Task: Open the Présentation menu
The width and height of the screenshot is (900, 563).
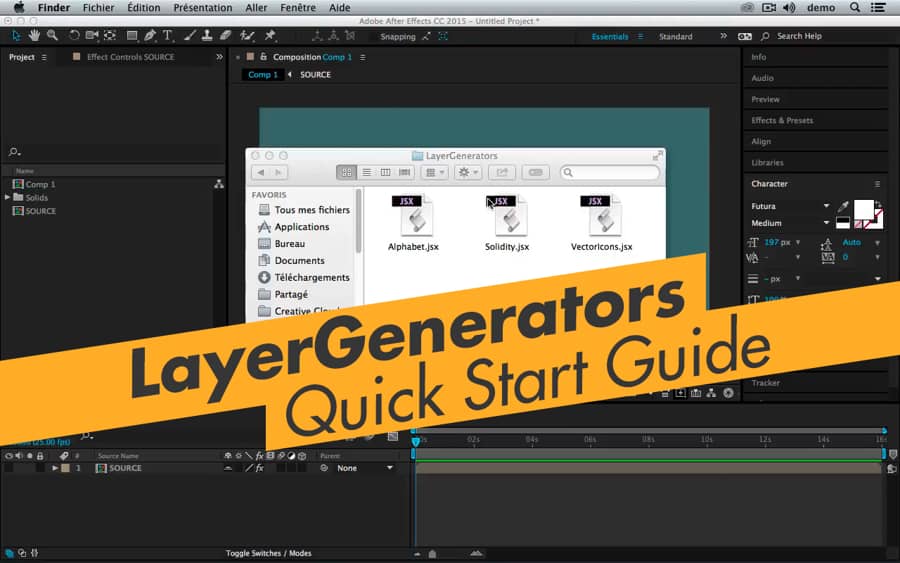Action: pos(203,7)
